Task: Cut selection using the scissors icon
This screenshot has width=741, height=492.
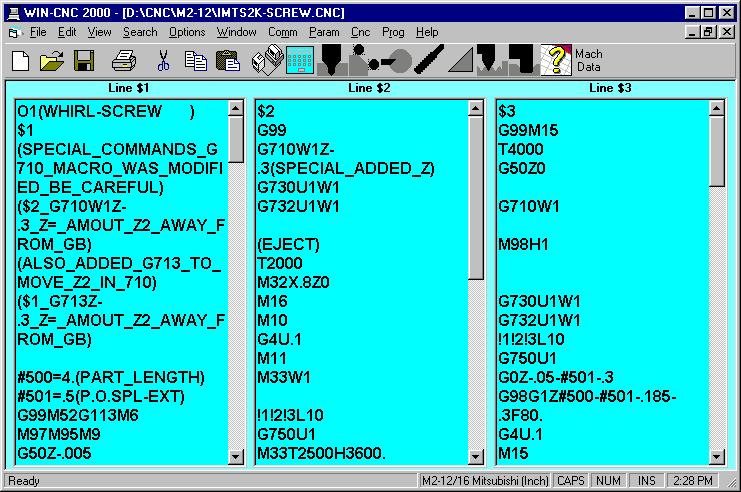Action: (164, 61)
